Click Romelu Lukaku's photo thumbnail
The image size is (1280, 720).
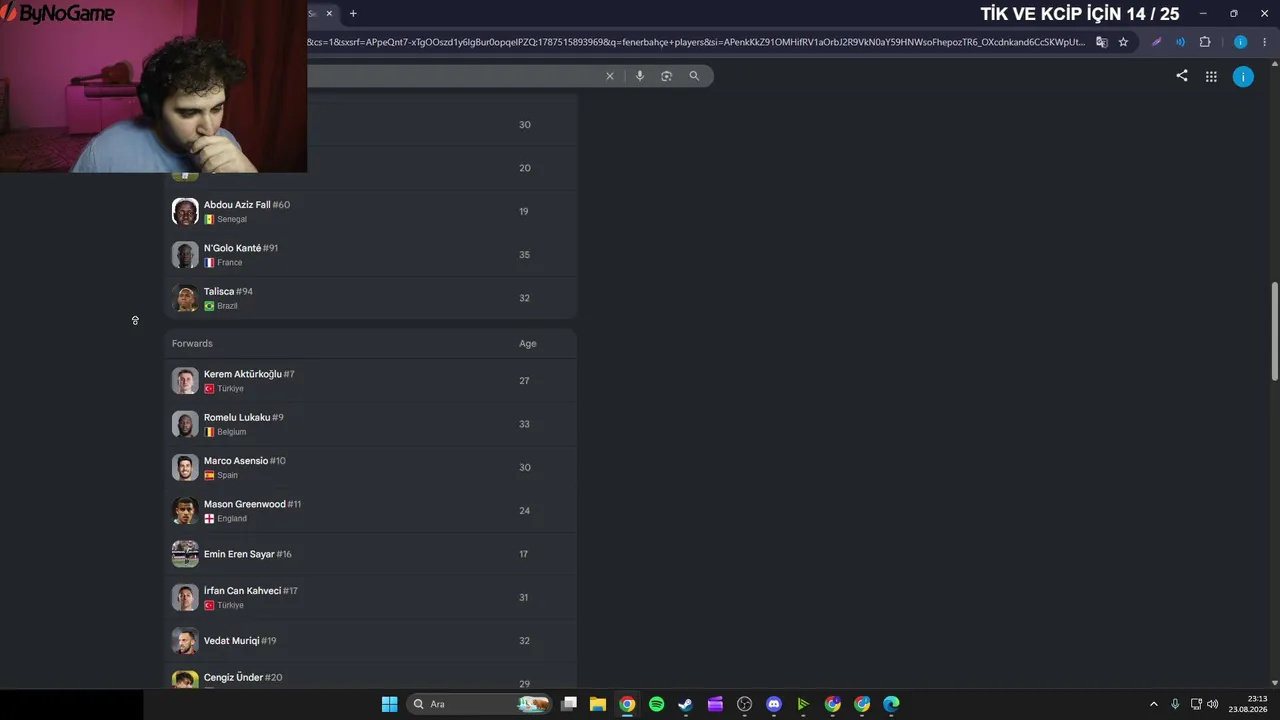point(185,424)
